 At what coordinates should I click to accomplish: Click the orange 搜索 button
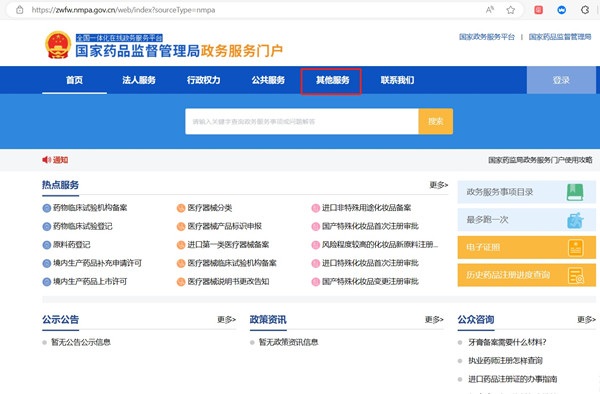click(x=436, y=121)
